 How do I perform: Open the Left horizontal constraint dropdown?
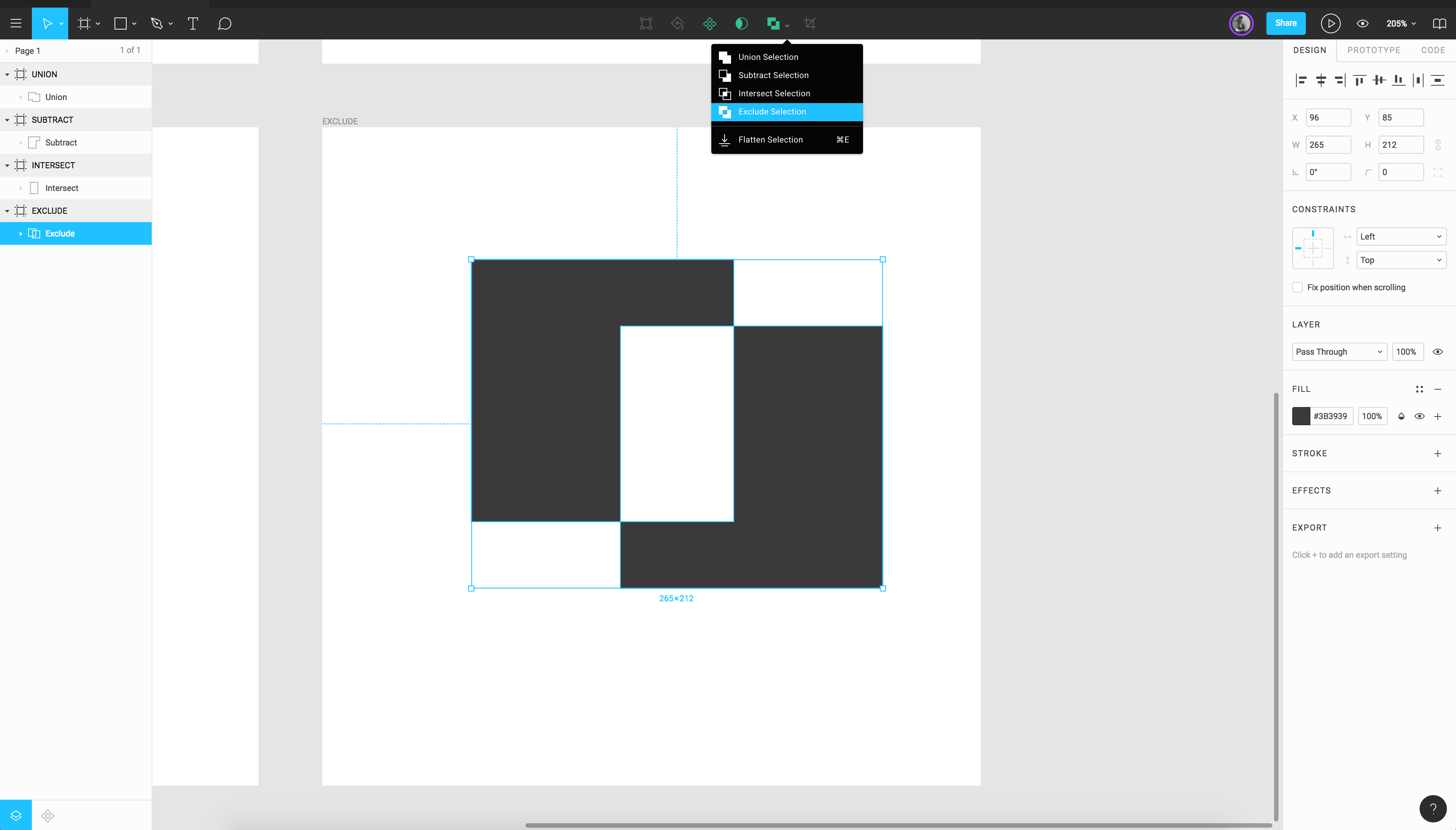[1401, 236]
